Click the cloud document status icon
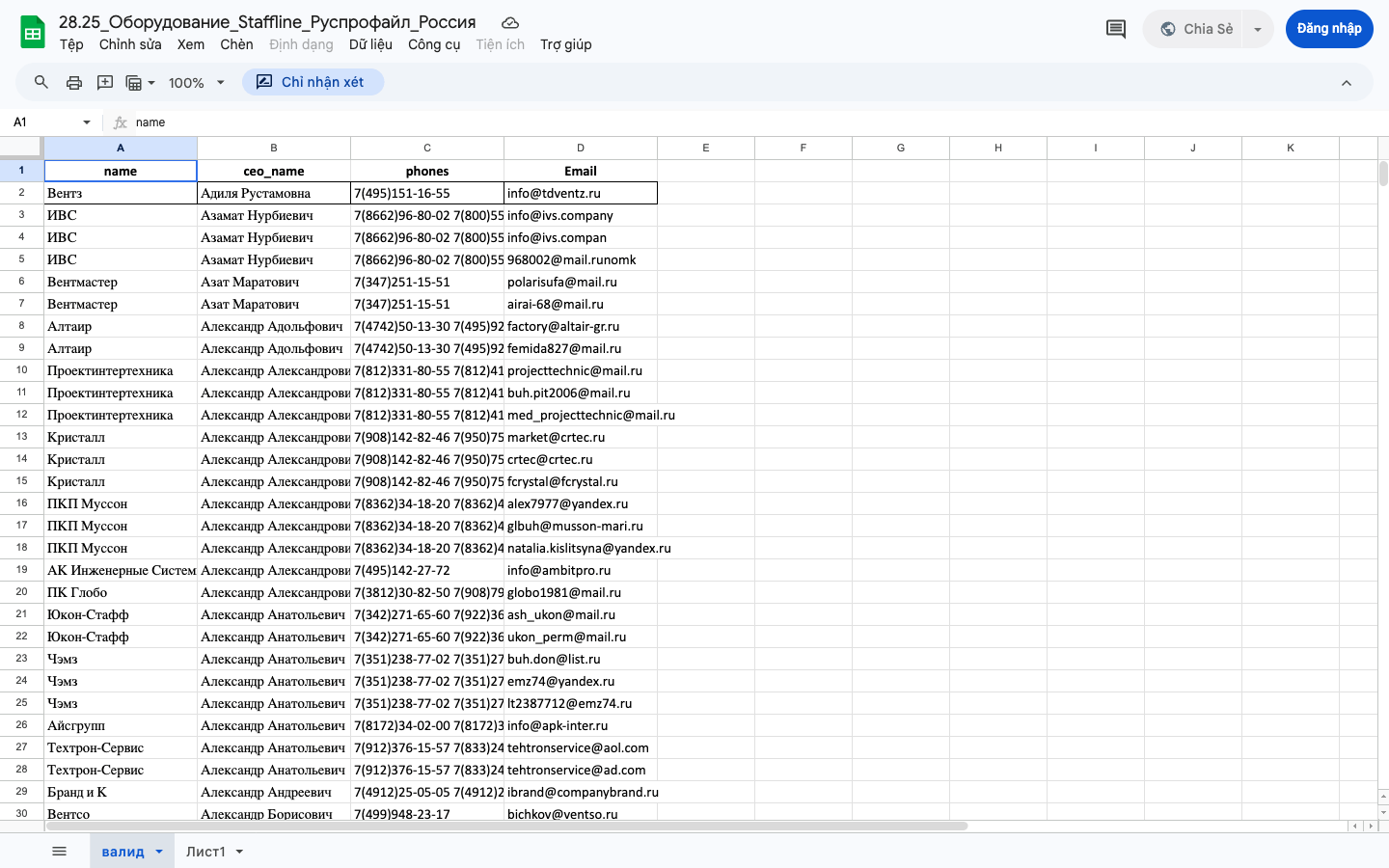 tap(510, 22)
